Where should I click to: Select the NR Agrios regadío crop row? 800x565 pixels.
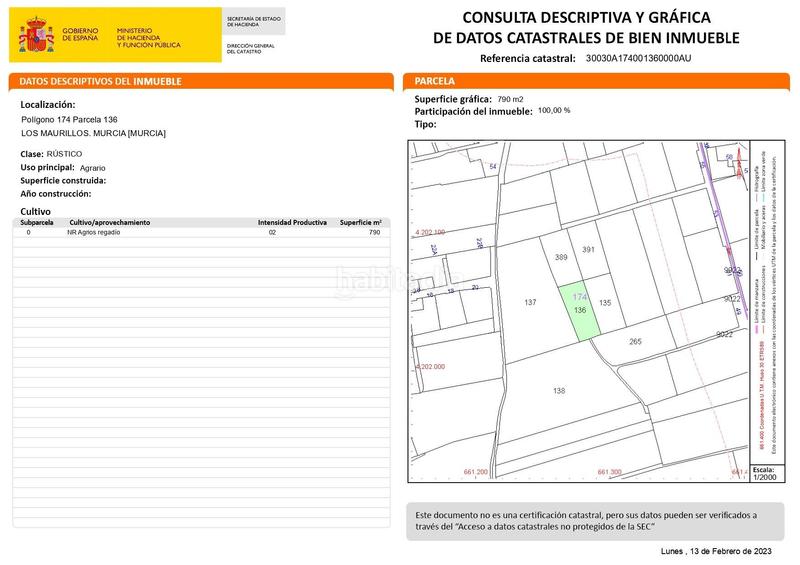coord(200,232)
